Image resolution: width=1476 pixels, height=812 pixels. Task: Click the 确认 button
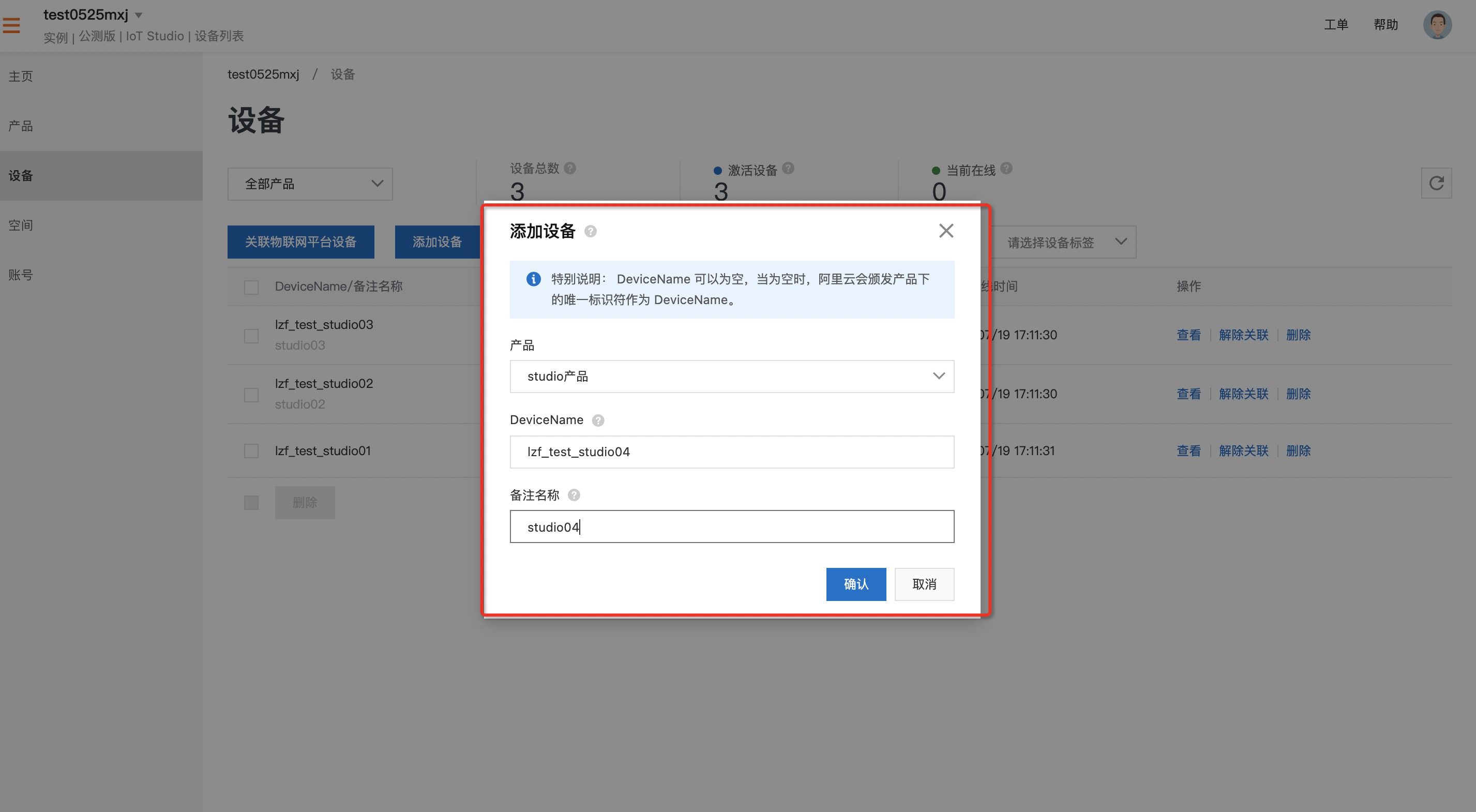(x=855, y=584)
